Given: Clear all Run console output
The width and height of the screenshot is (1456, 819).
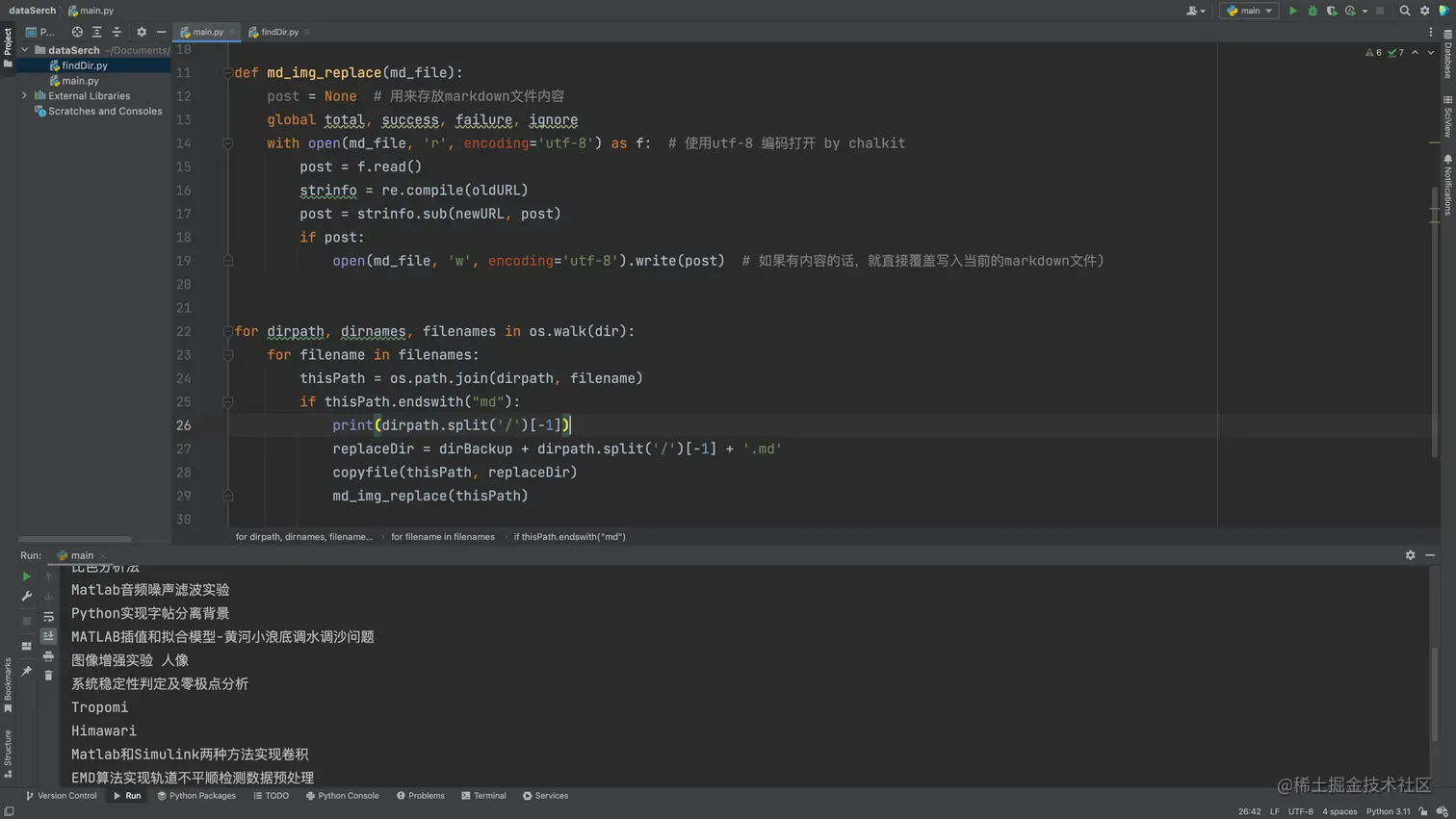Looking at the screenshot, I should click(x=48, y=676).
